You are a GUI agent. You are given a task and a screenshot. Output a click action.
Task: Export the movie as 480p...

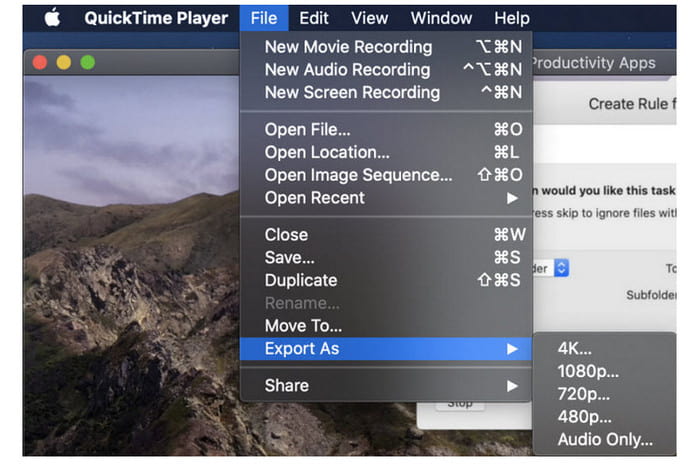click(604, 417)
